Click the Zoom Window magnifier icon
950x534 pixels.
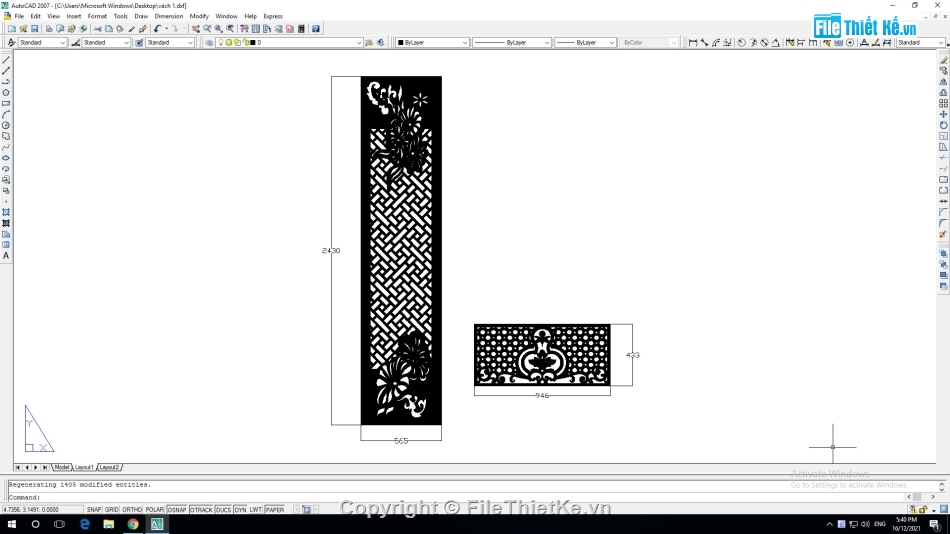[x=219, y=28]
